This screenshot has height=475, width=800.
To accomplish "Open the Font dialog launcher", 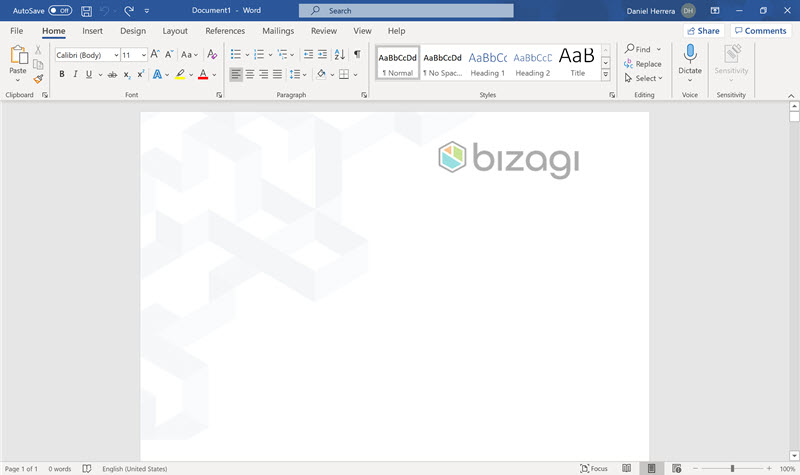I will [219, 95].
